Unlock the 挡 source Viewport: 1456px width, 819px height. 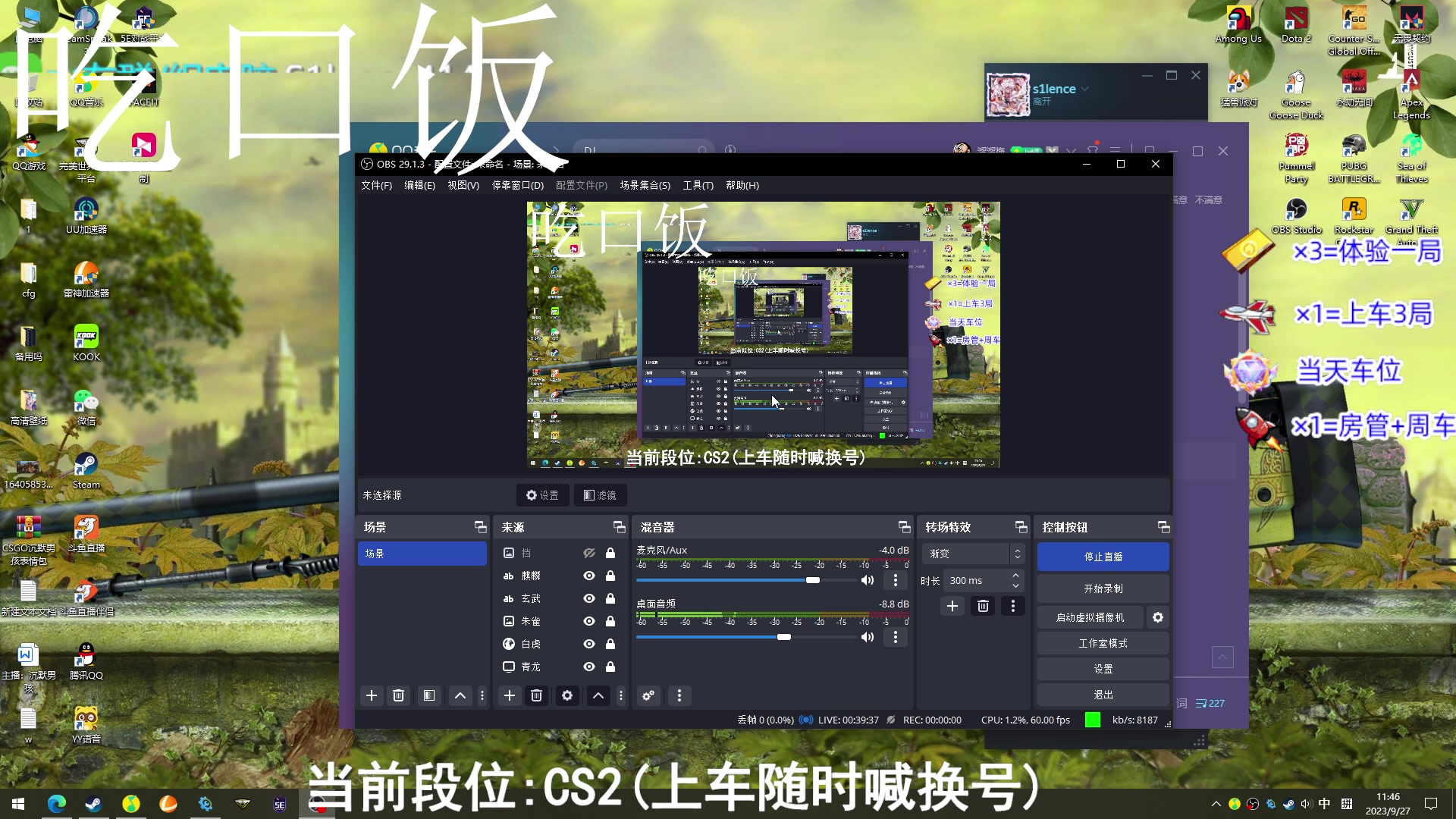point(610,554)
